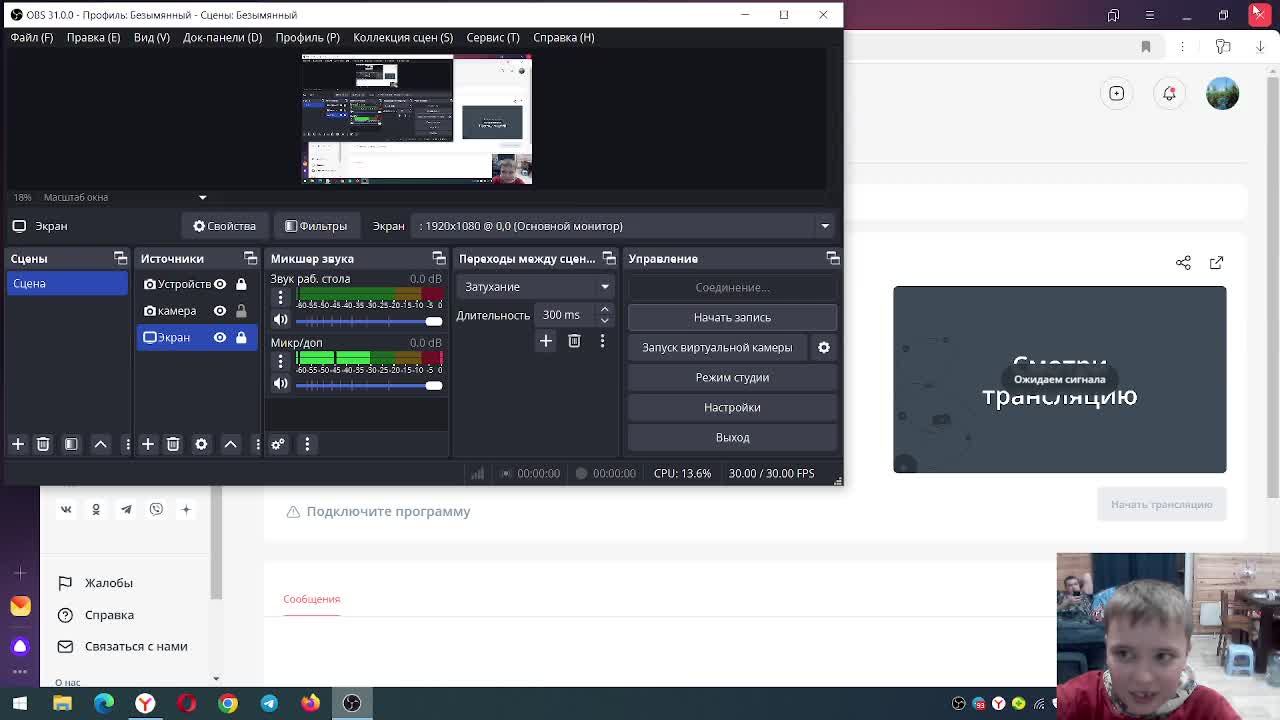Undock the Микшер звука panel
This screenshot has height=720, width=1280.
(x=439, y=258)
